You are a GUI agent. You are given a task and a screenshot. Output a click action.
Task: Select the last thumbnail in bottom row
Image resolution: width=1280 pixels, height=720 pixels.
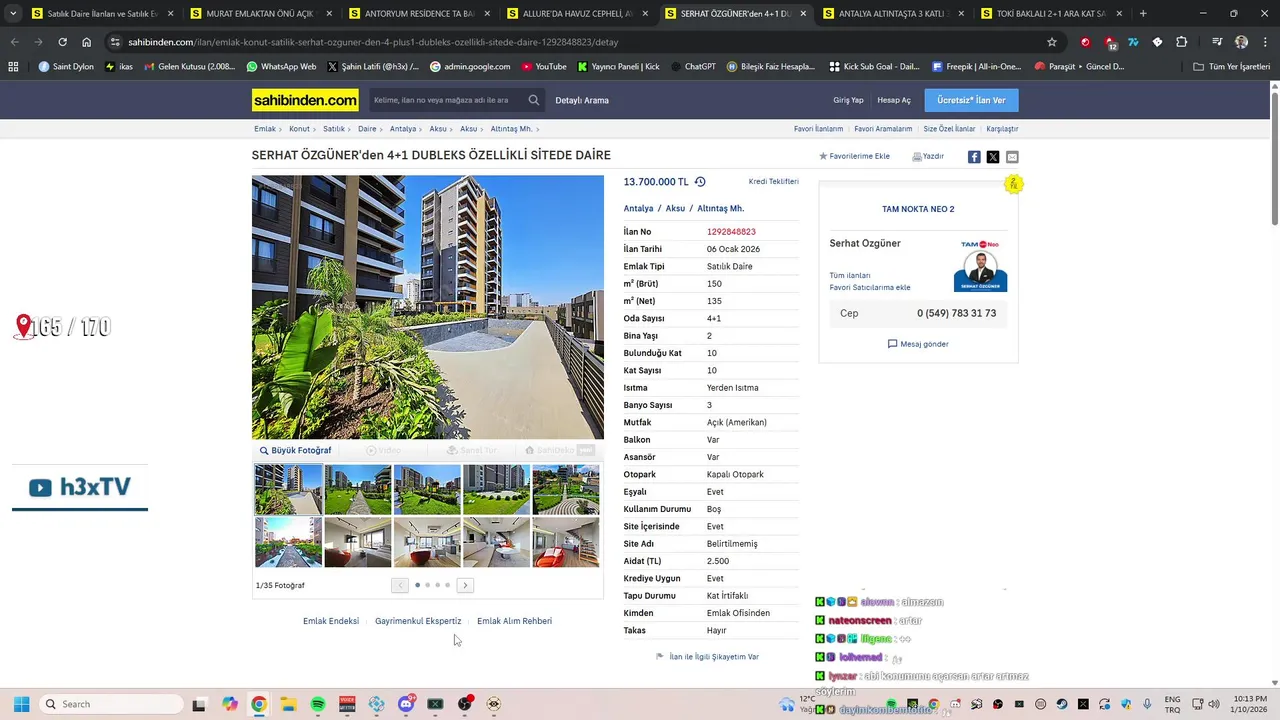(566, 542)
